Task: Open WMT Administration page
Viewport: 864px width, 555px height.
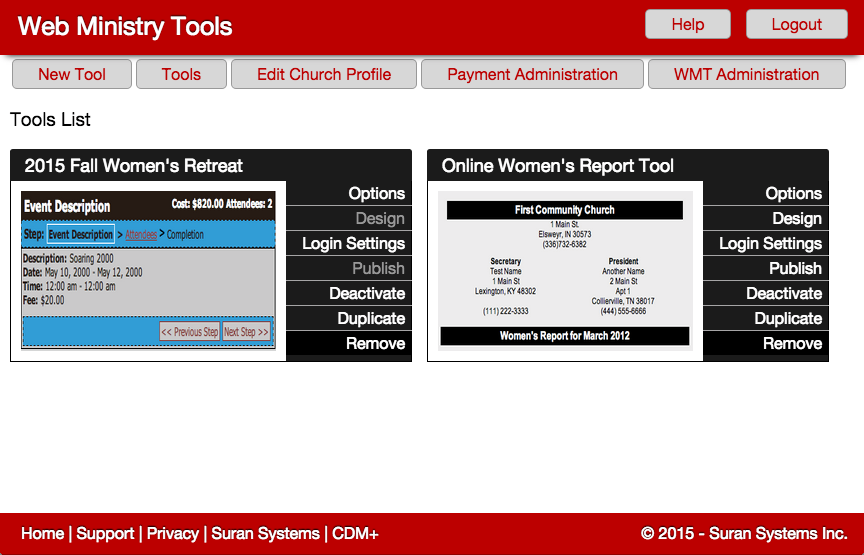Action: pos(746,74)
